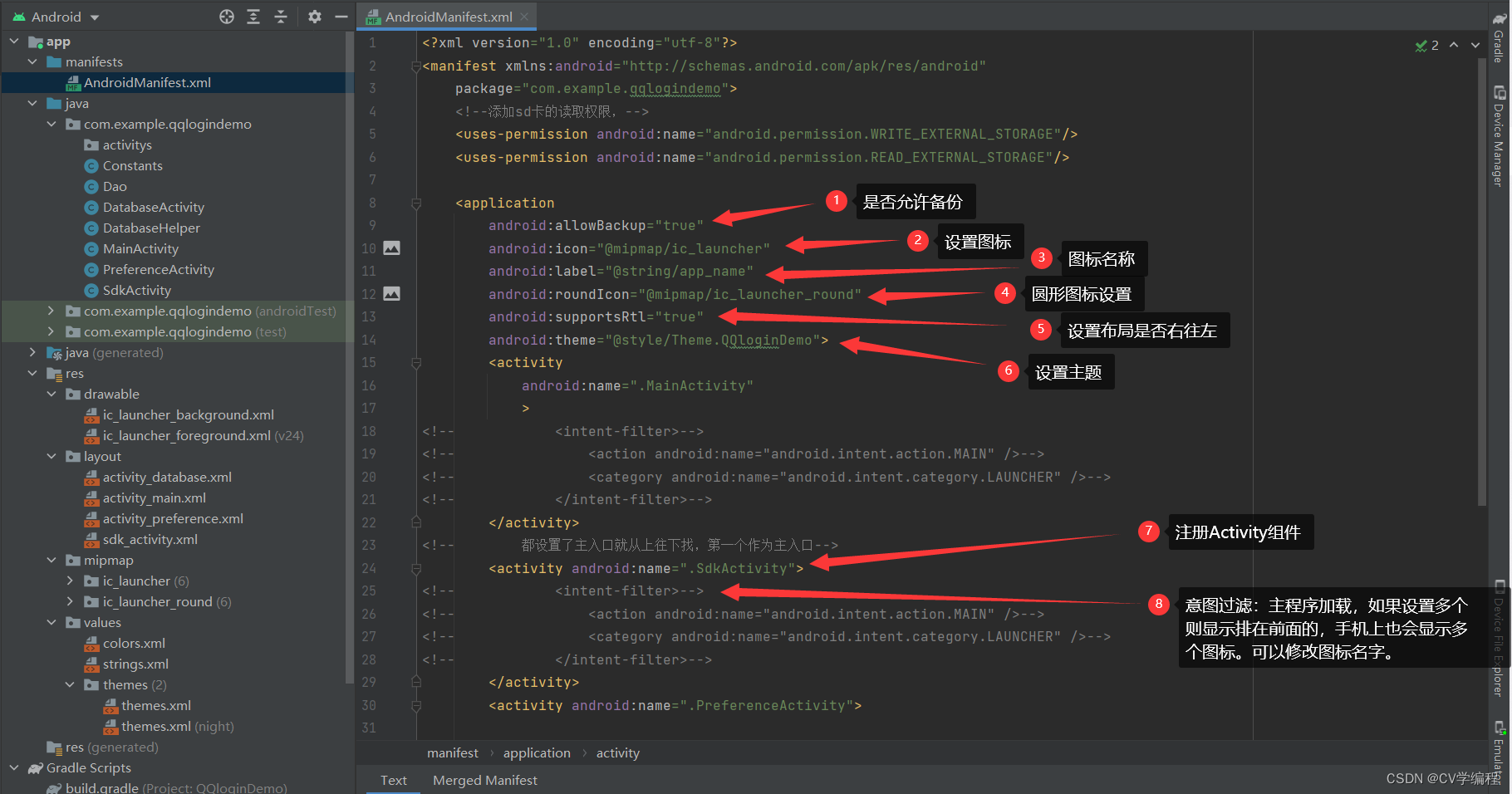Open the DatabaseActivity class
This screenshot has width=1512, height=794.
[153, 207]
